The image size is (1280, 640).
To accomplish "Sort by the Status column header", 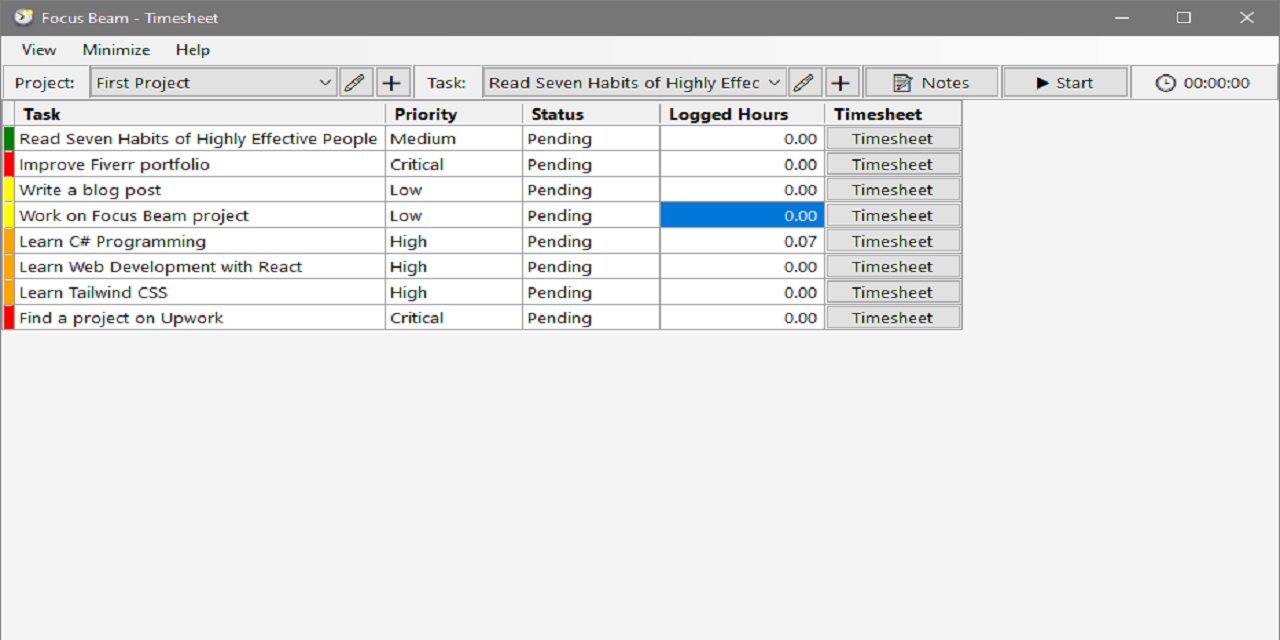I will [x=591, y=114].
